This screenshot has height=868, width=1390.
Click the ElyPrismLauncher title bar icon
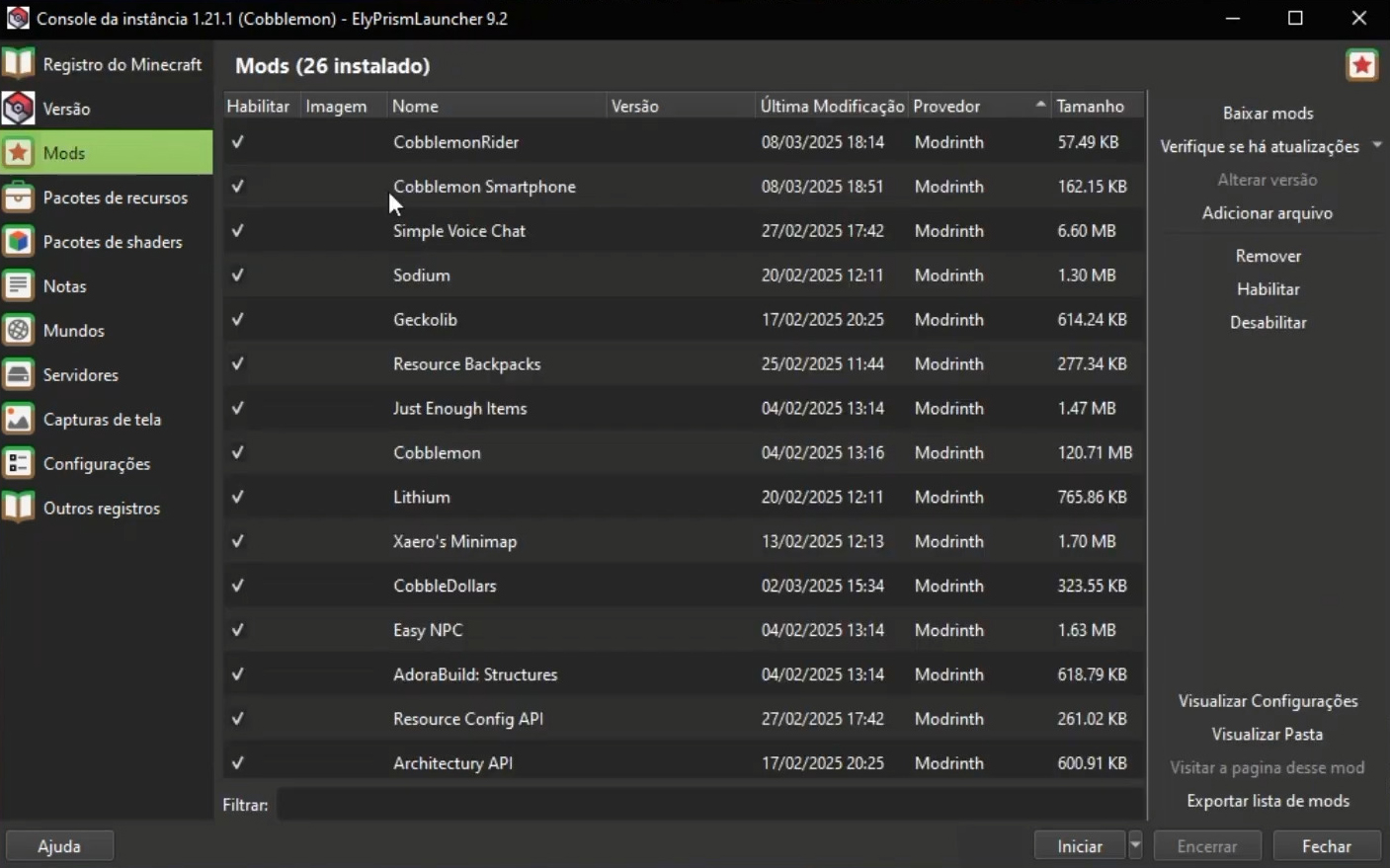coord(18,18)
